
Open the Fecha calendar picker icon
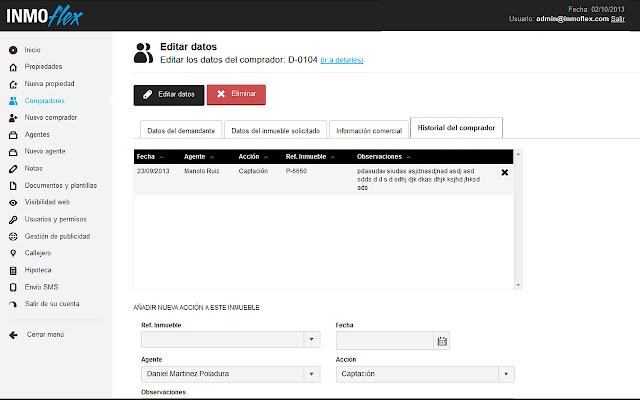click(442, 341)
